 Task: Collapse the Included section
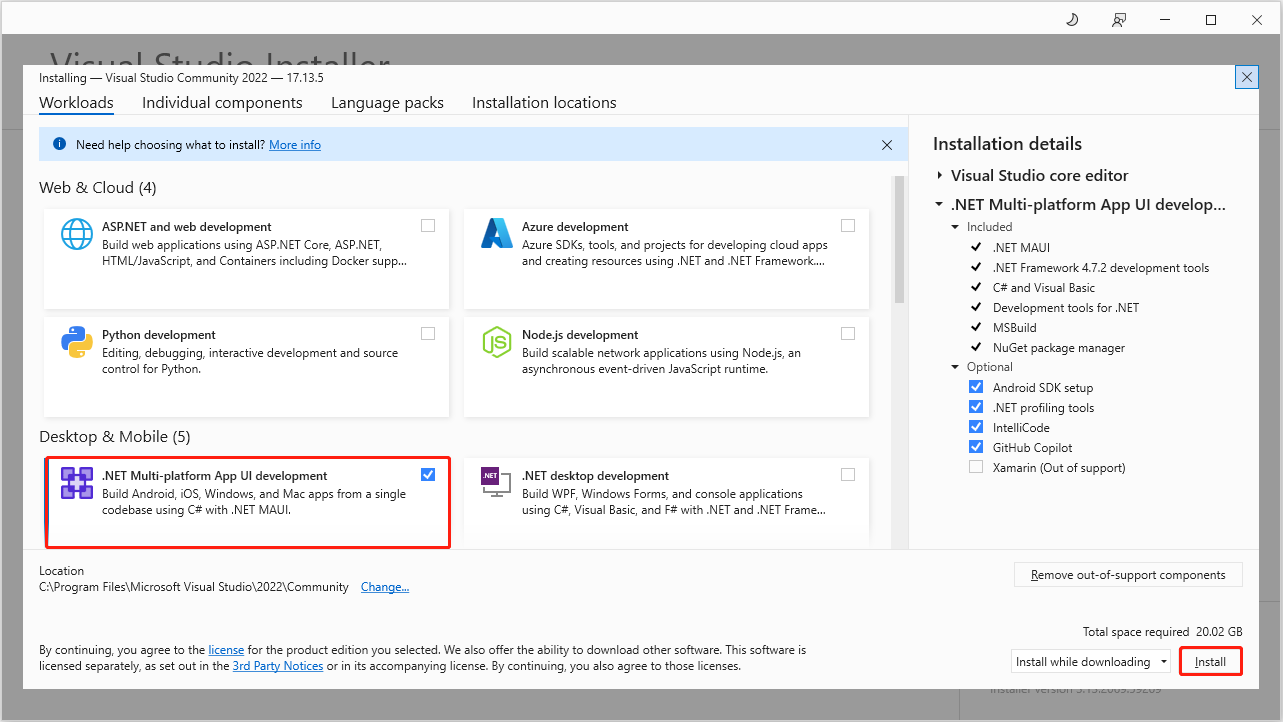point(955,226)
